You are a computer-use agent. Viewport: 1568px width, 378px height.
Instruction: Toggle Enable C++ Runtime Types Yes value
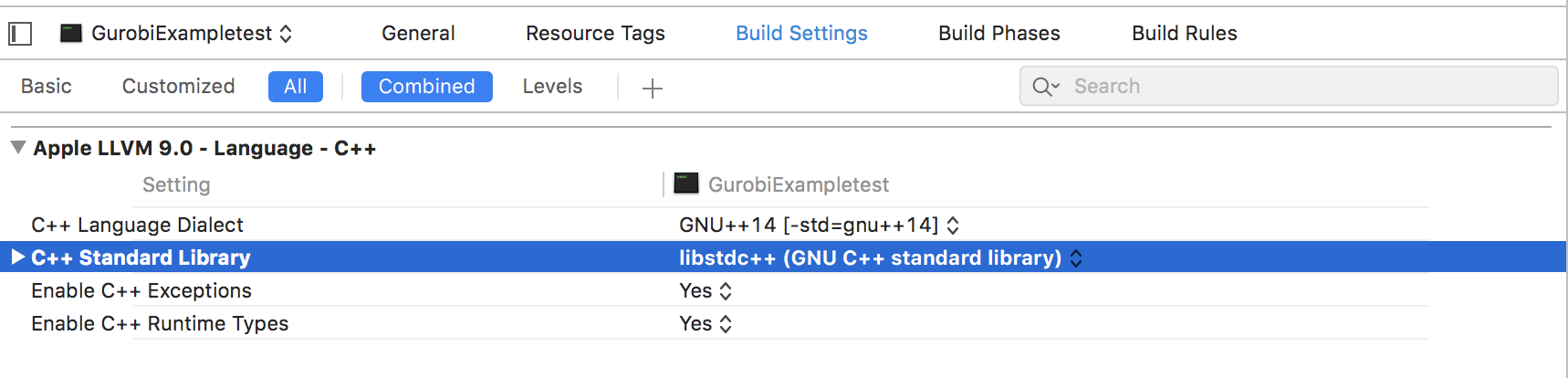click(706, 323)
